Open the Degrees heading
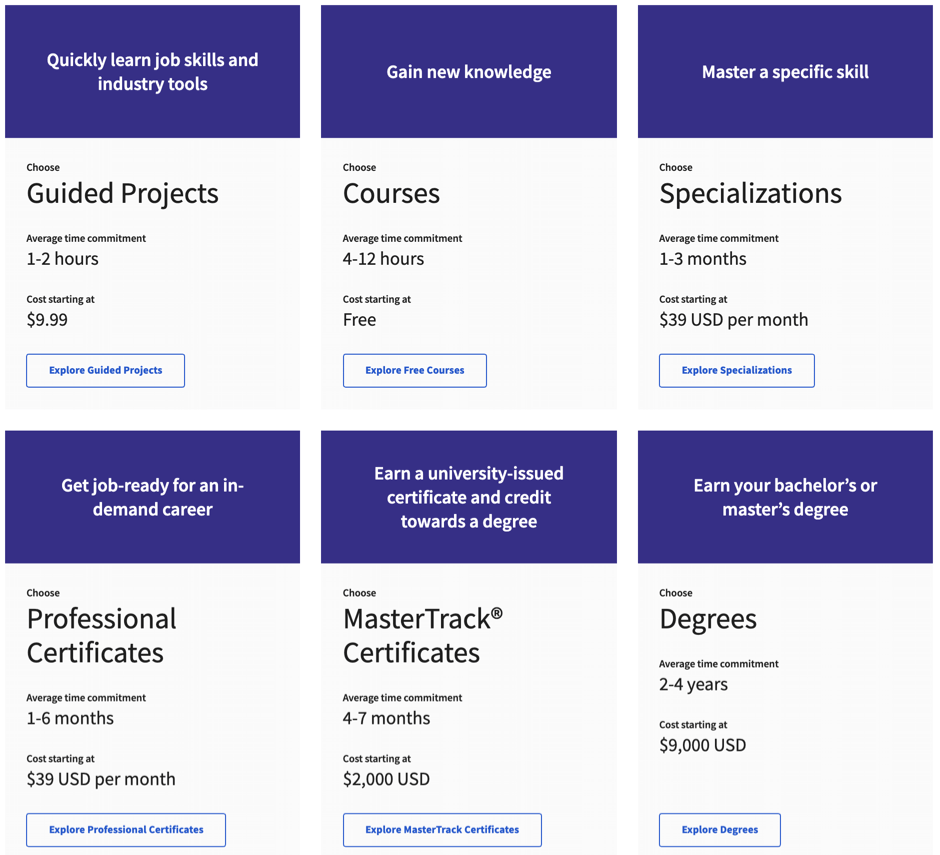The width and height of the screenshot is (940, 855). click(x=708, y=620)
